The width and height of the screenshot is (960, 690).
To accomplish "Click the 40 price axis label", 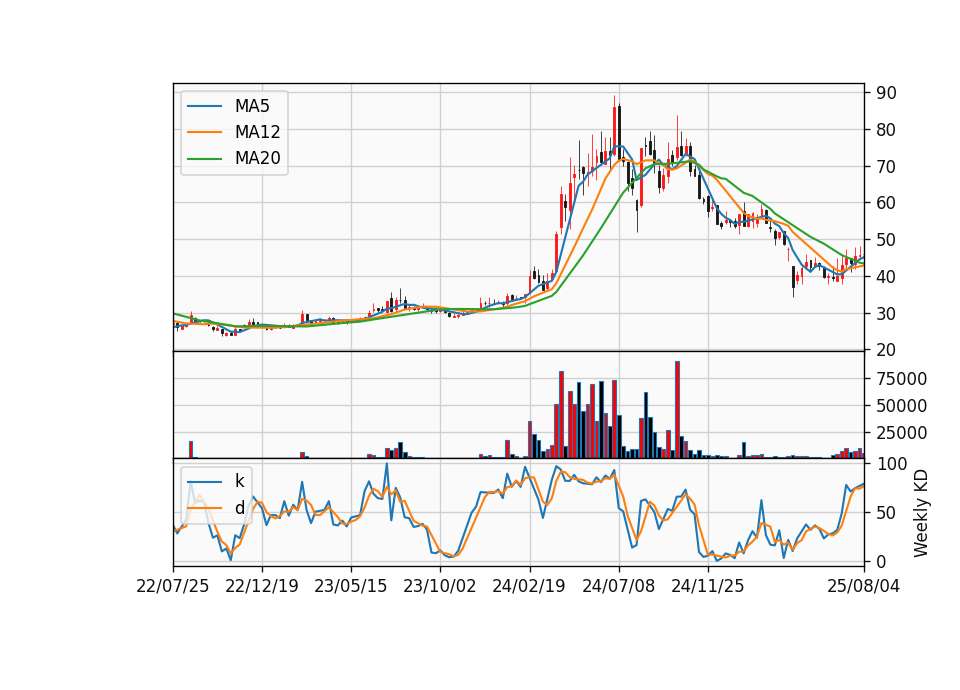I will (886, 277).
